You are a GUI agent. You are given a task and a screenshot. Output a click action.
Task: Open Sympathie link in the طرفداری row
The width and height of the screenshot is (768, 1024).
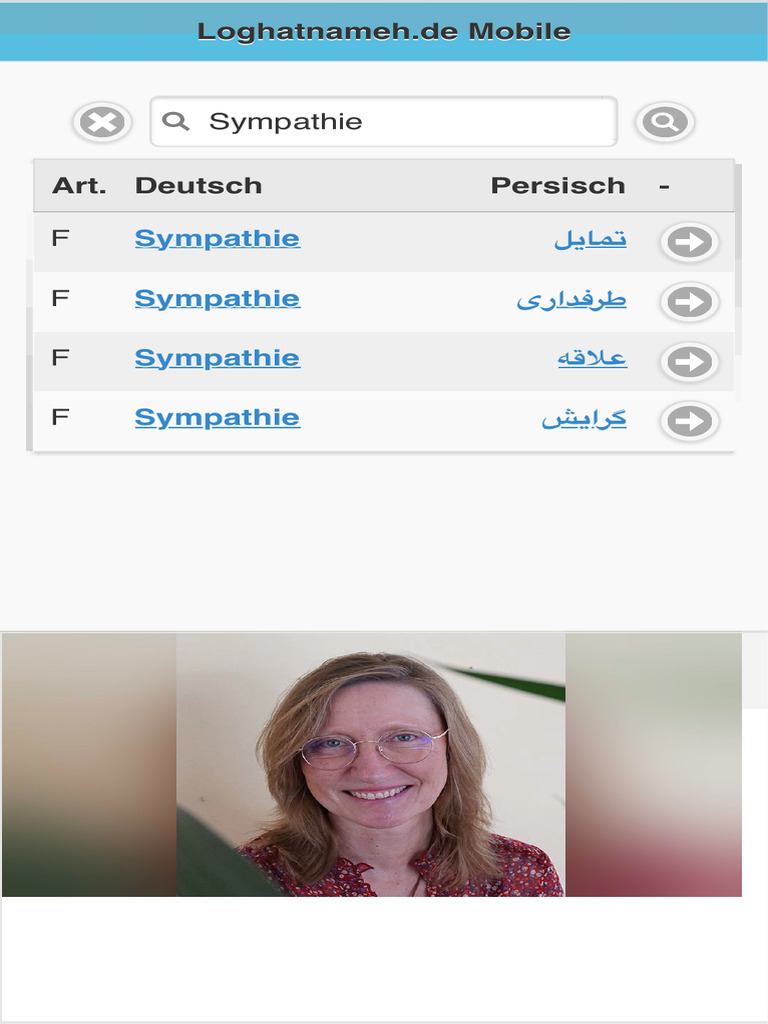click(217, 298)
